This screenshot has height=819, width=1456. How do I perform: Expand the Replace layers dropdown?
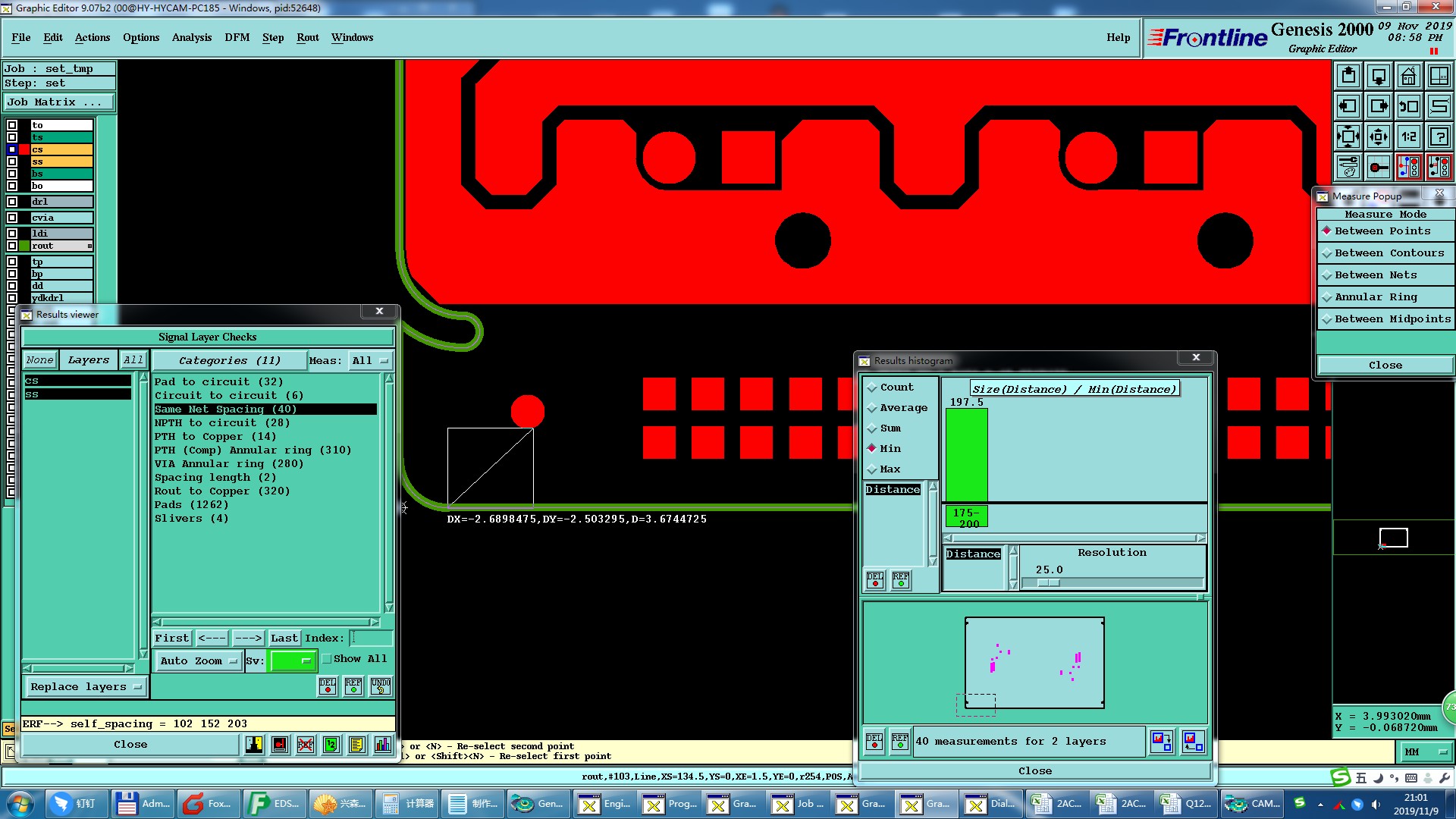86,687
